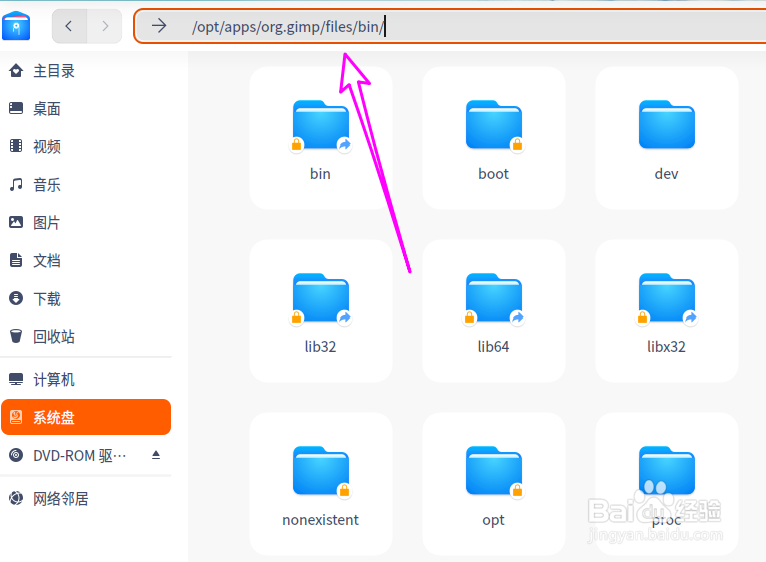Select 系统盘 in the sidebar

(86, 417)
